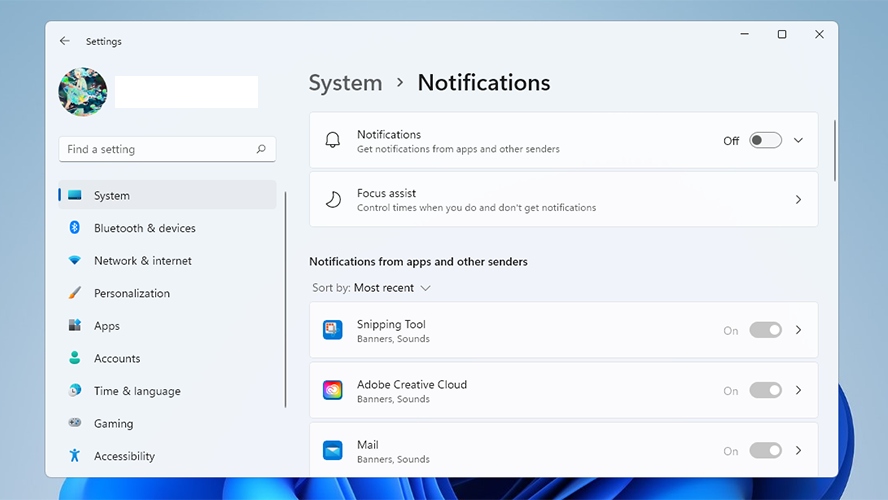Open Snipping Tool notification details chevron

(x=798, y=330)
